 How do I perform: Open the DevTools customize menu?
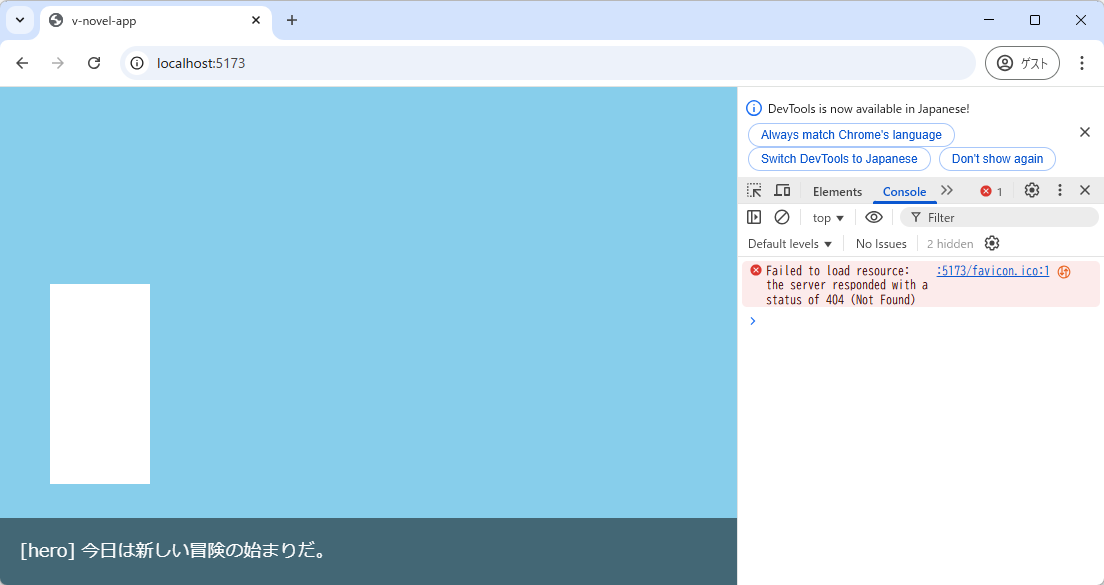click(x=1059, y=190)
